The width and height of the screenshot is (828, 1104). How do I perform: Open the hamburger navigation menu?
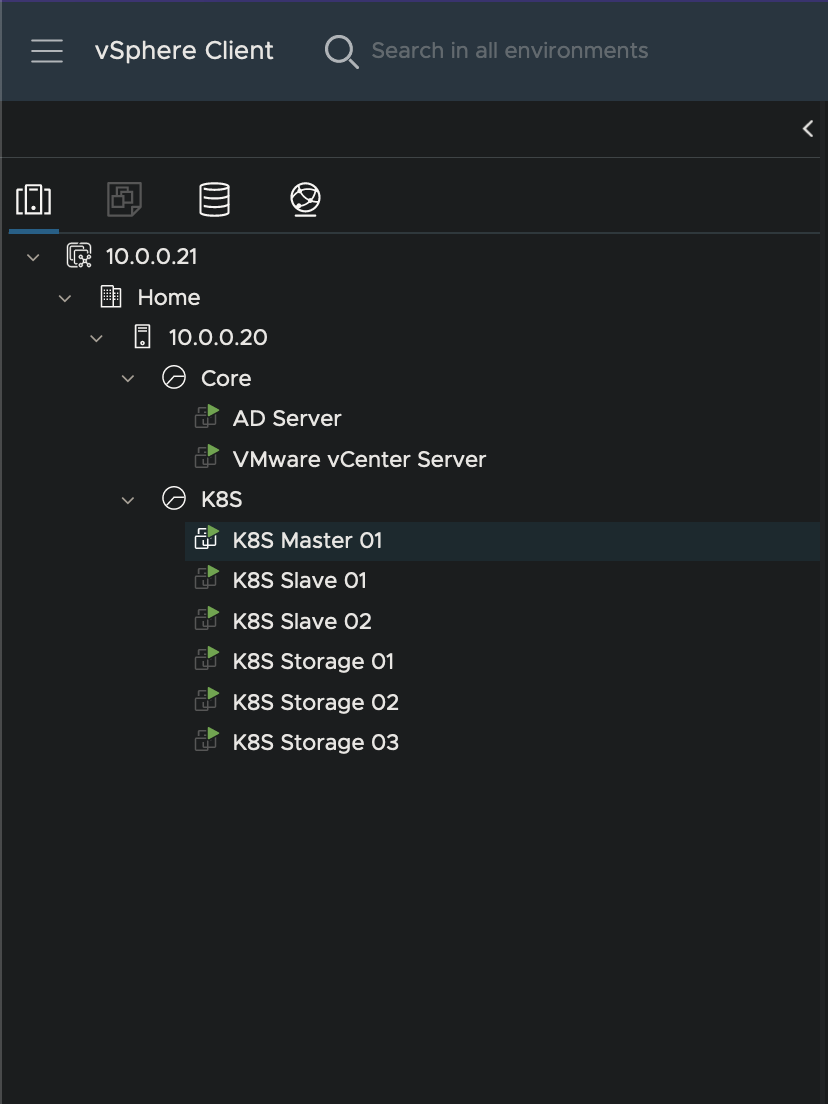point(47,51)
